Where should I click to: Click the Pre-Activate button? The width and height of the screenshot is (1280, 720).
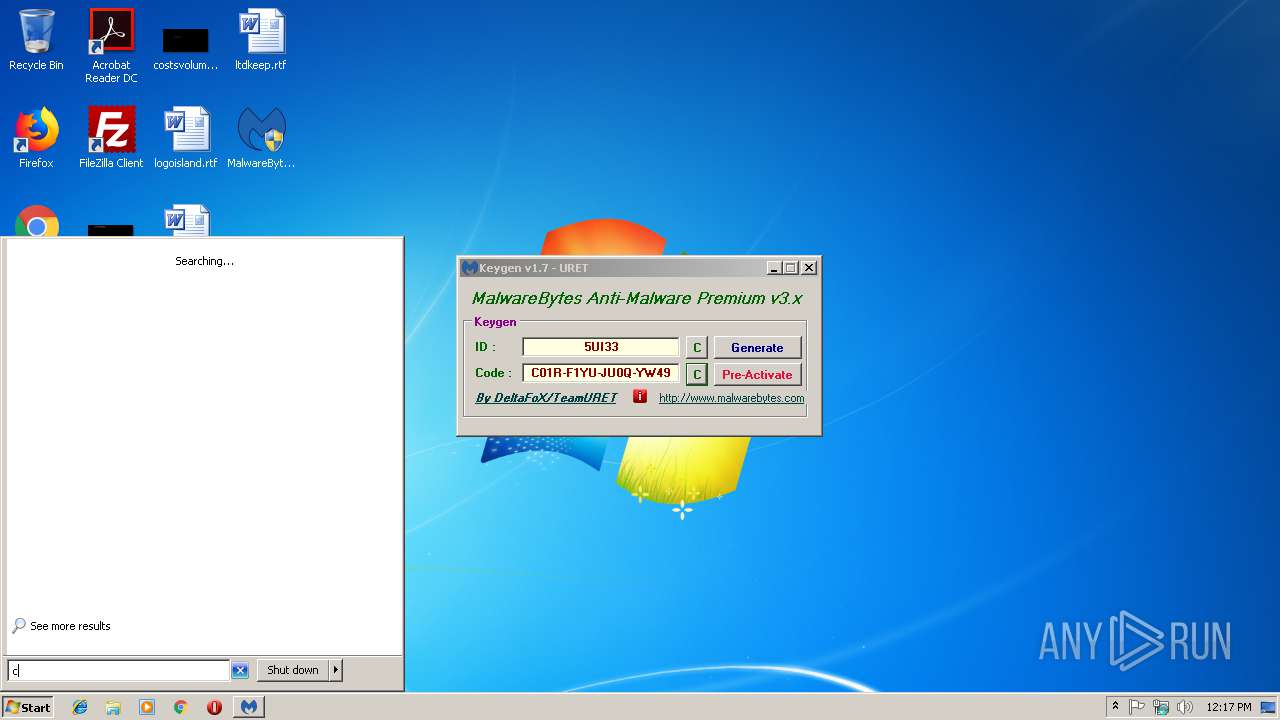(x=757, y=375)
